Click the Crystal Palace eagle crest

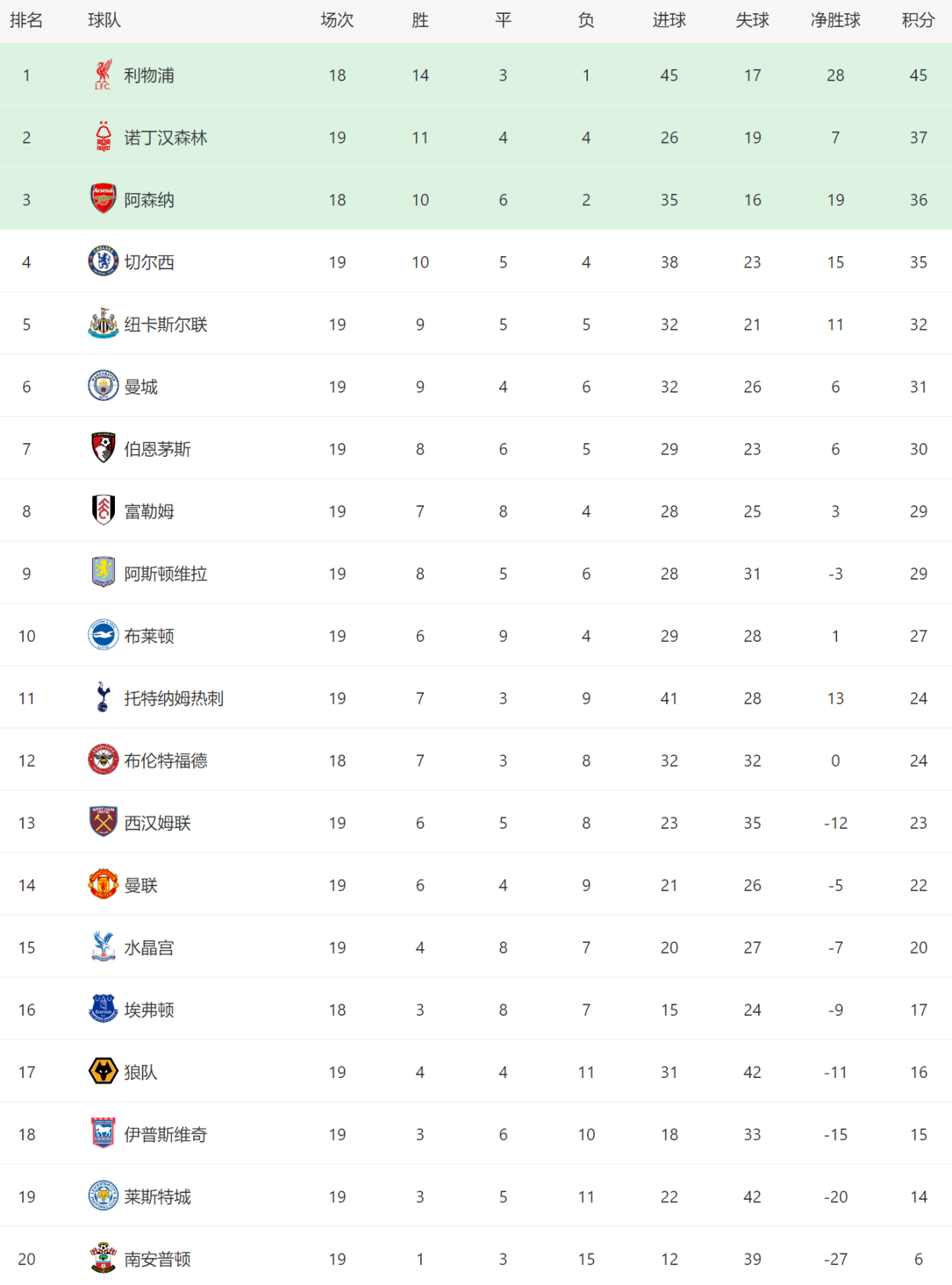[103, 948]
